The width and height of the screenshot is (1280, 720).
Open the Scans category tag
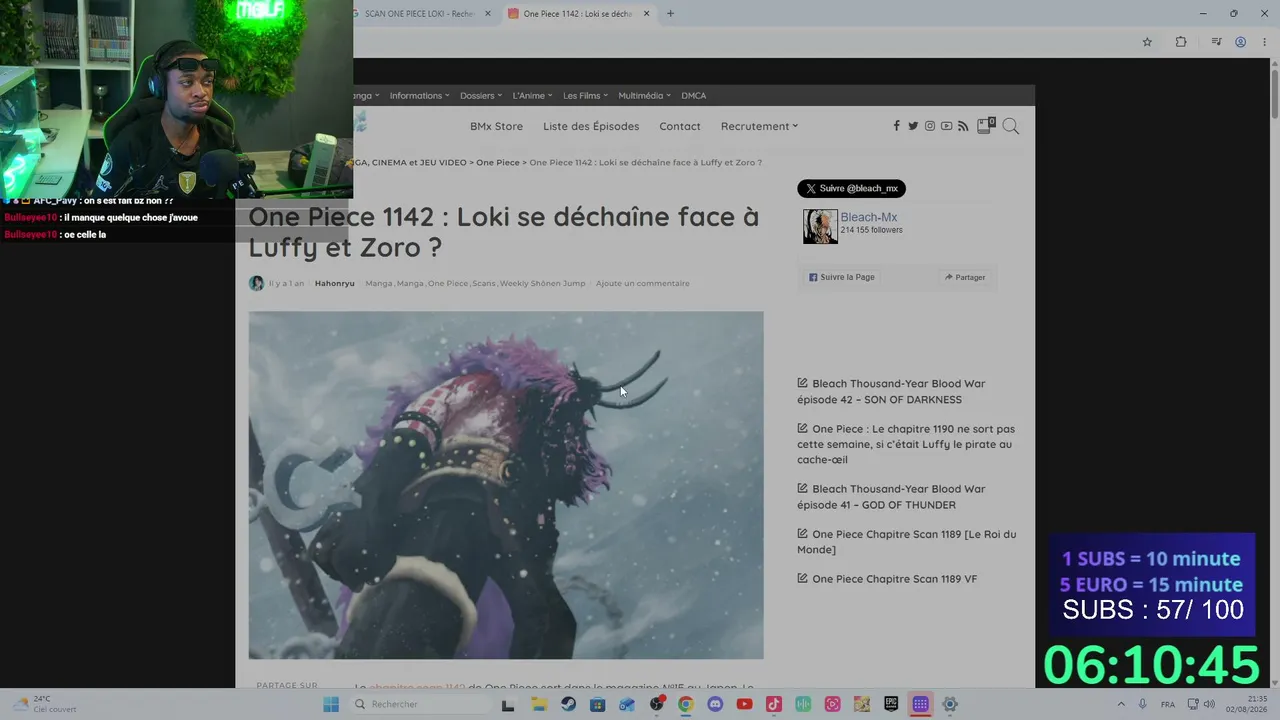click(x=484, y=284)
